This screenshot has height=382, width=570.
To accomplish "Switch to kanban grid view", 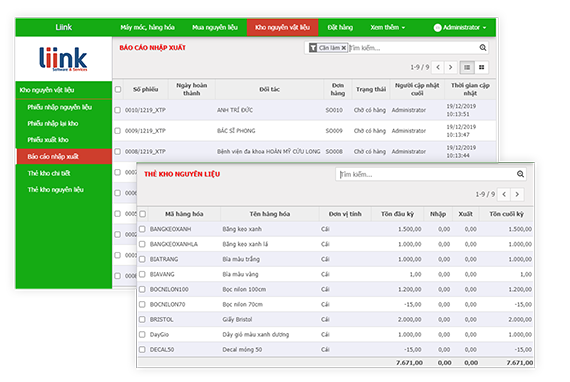I will [x=481, y=67].
